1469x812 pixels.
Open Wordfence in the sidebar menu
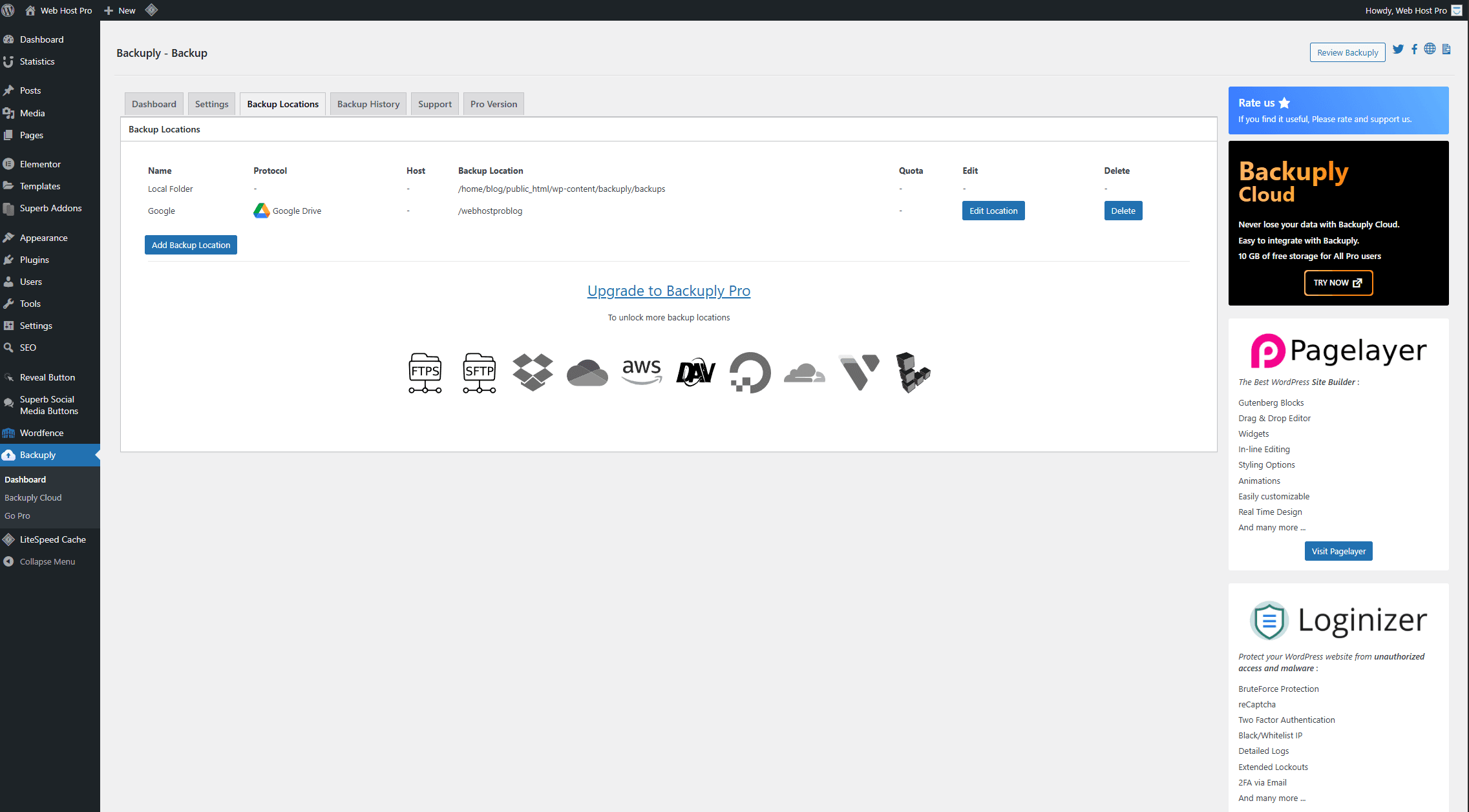click(41, 433)
